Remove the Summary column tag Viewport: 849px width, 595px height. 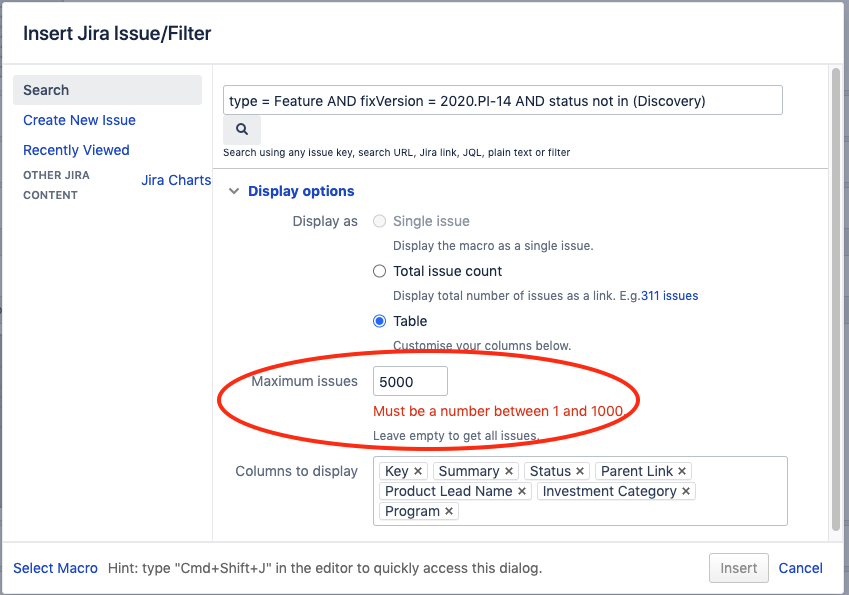tap(509, 471)
